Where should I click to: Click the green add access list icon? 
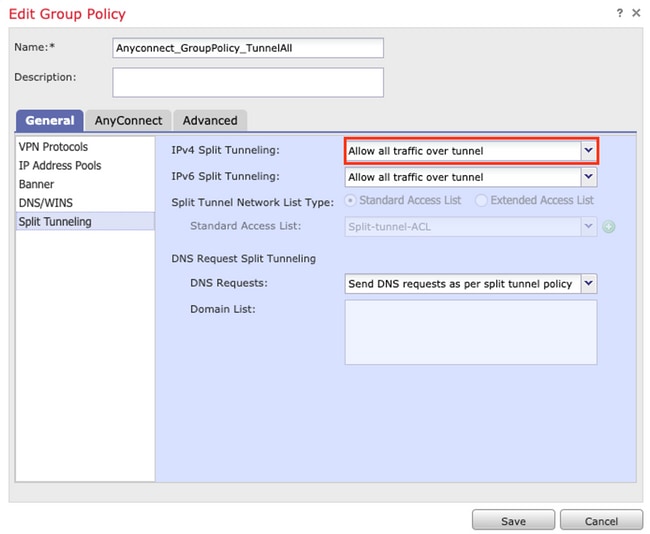click(x=609, y=227)
